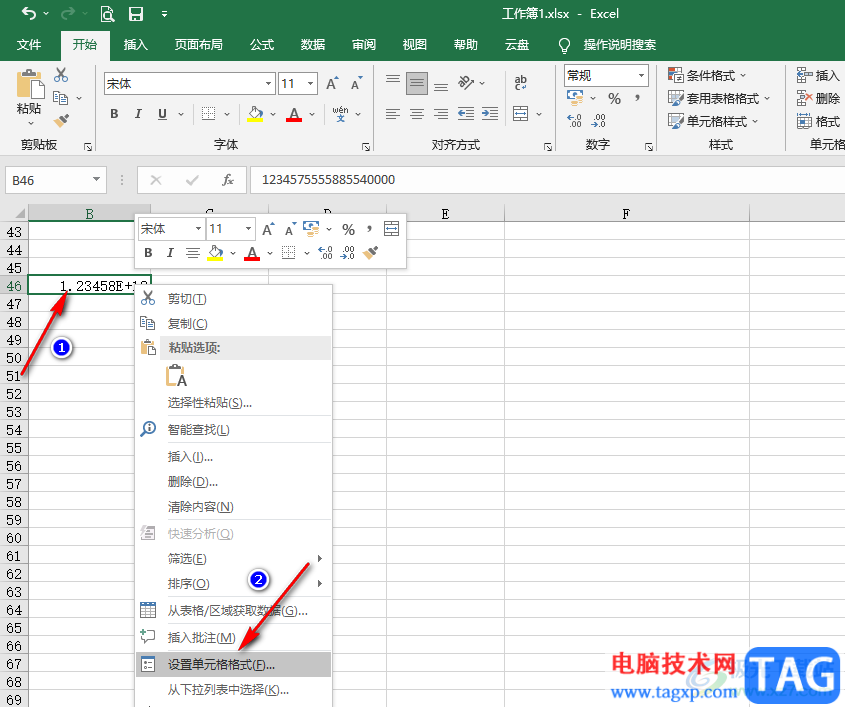The image size is (845, 707).
Task: Open the phonetic guide wén icon
Action: pos(341,114)
